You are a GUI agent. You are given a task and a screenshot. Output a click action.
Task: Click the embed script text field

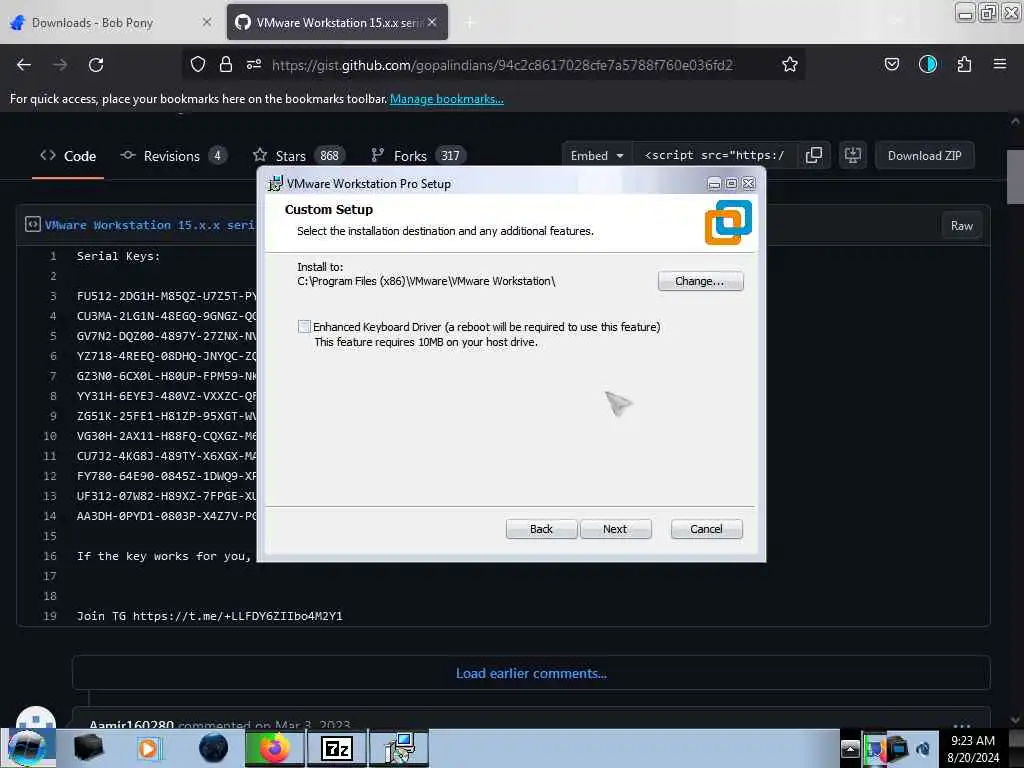[x=714, y=155]
